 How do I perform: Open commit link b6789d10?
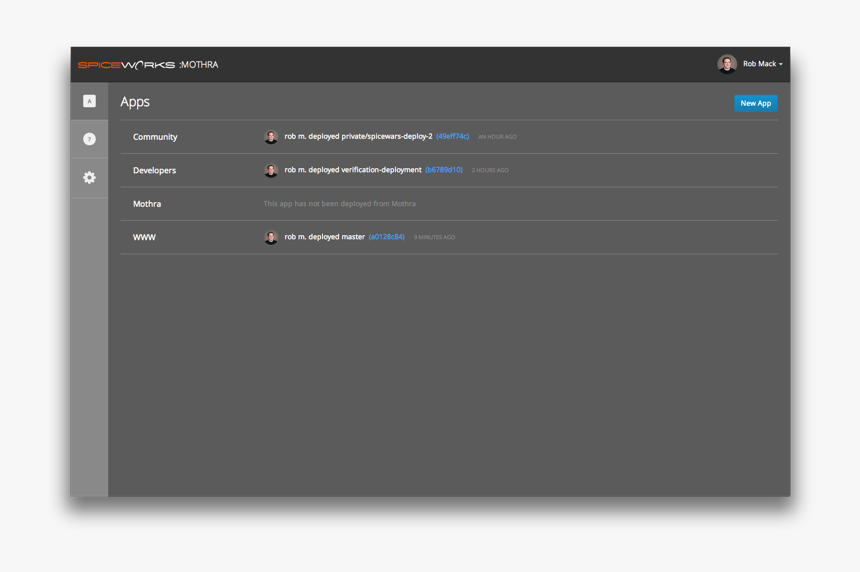tap(444, 170)
